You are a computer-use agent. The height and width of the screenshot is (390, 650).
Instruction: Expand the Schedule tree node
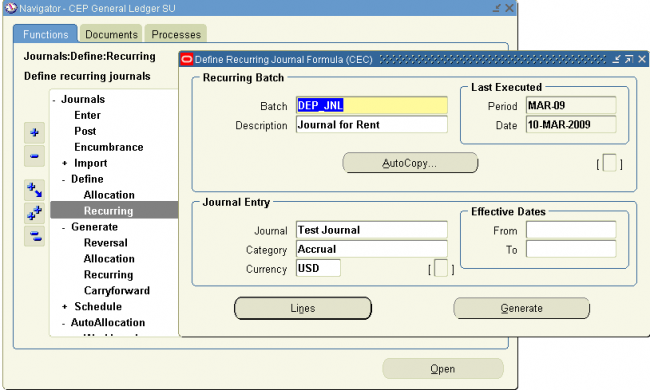pyautogui.click(x=64, y=307)
